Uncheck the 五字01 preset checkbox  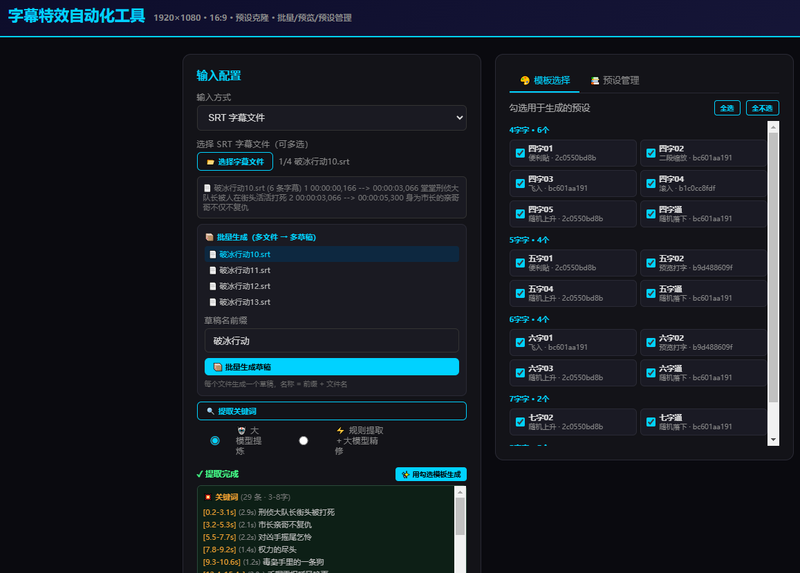pyautogui.click(x=520, y=263)
